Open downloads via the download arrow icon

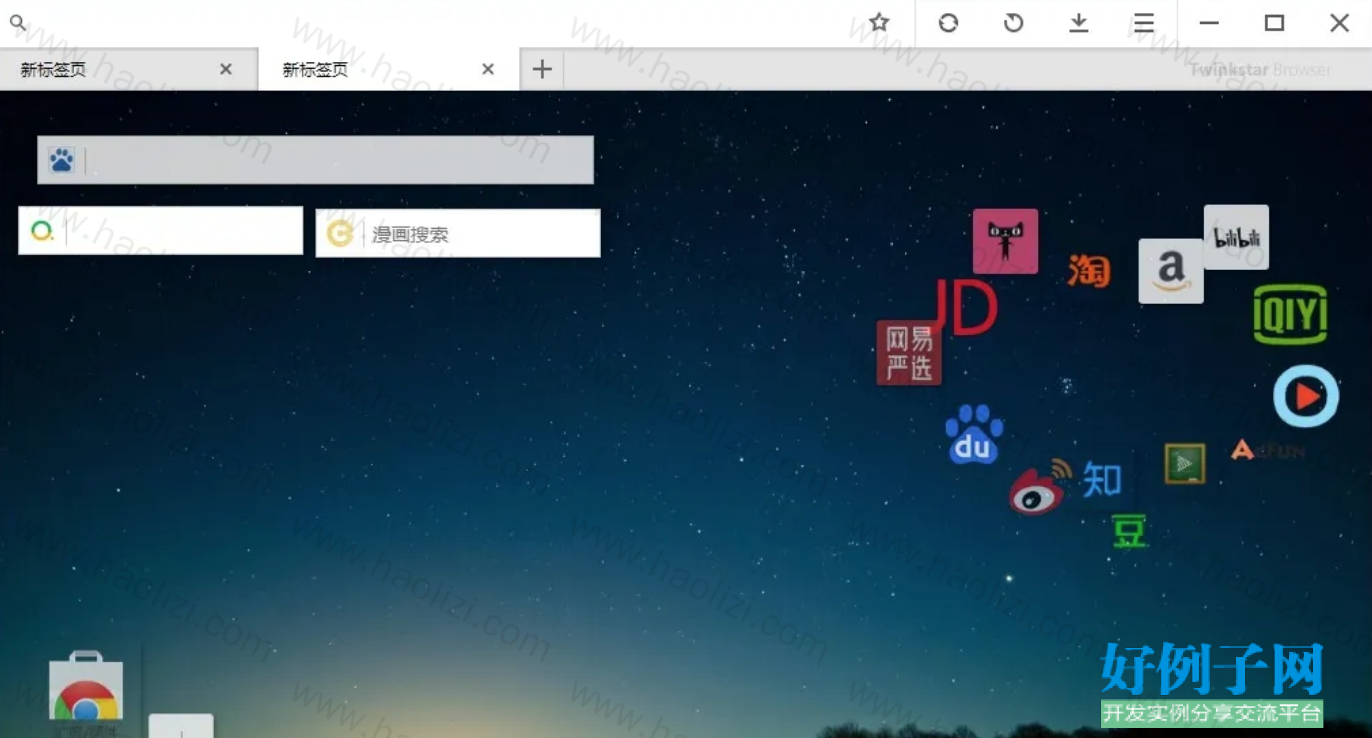coord(1079,22)
